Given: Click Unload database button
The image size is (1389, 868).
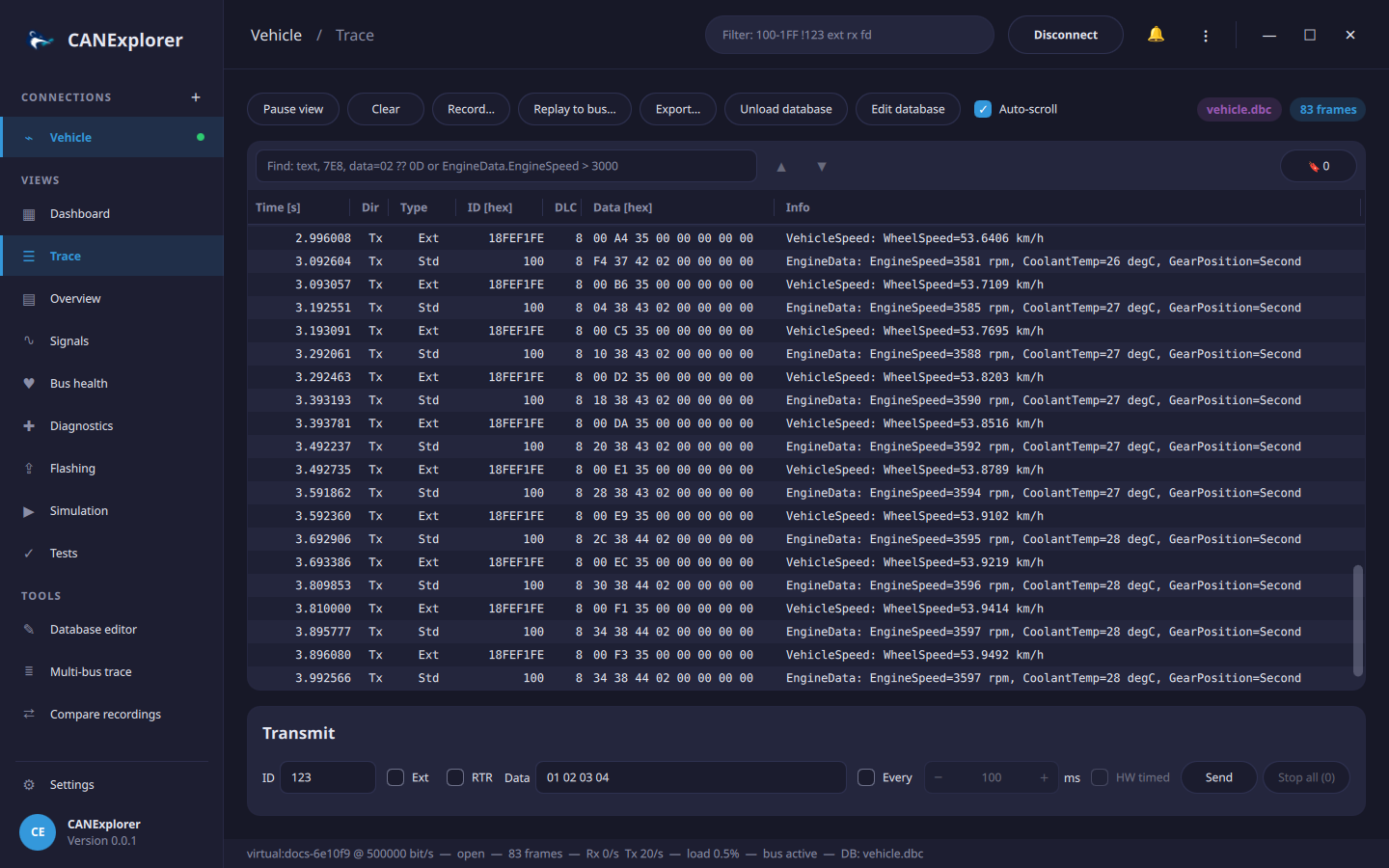Looking at the screenshot, I should click(x=786, y=109).
